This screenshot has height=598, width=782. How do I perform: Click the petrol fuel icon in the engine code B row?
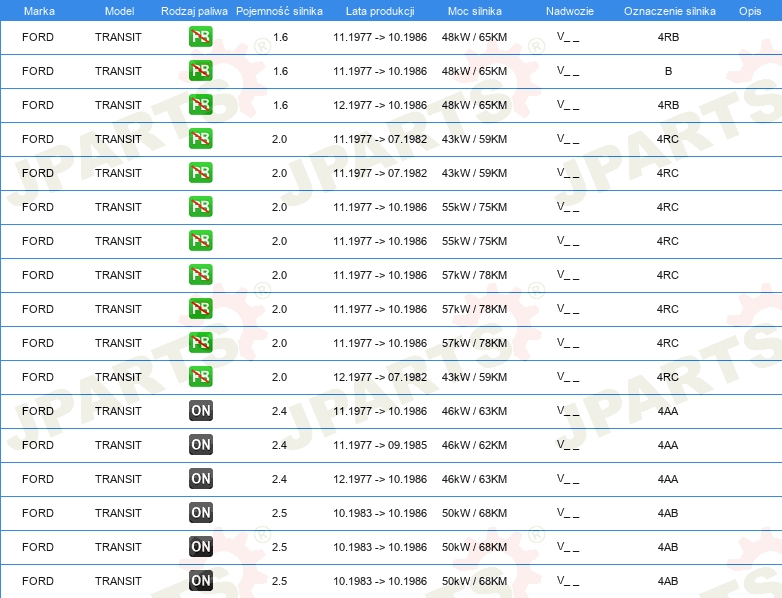pos(200,71)
